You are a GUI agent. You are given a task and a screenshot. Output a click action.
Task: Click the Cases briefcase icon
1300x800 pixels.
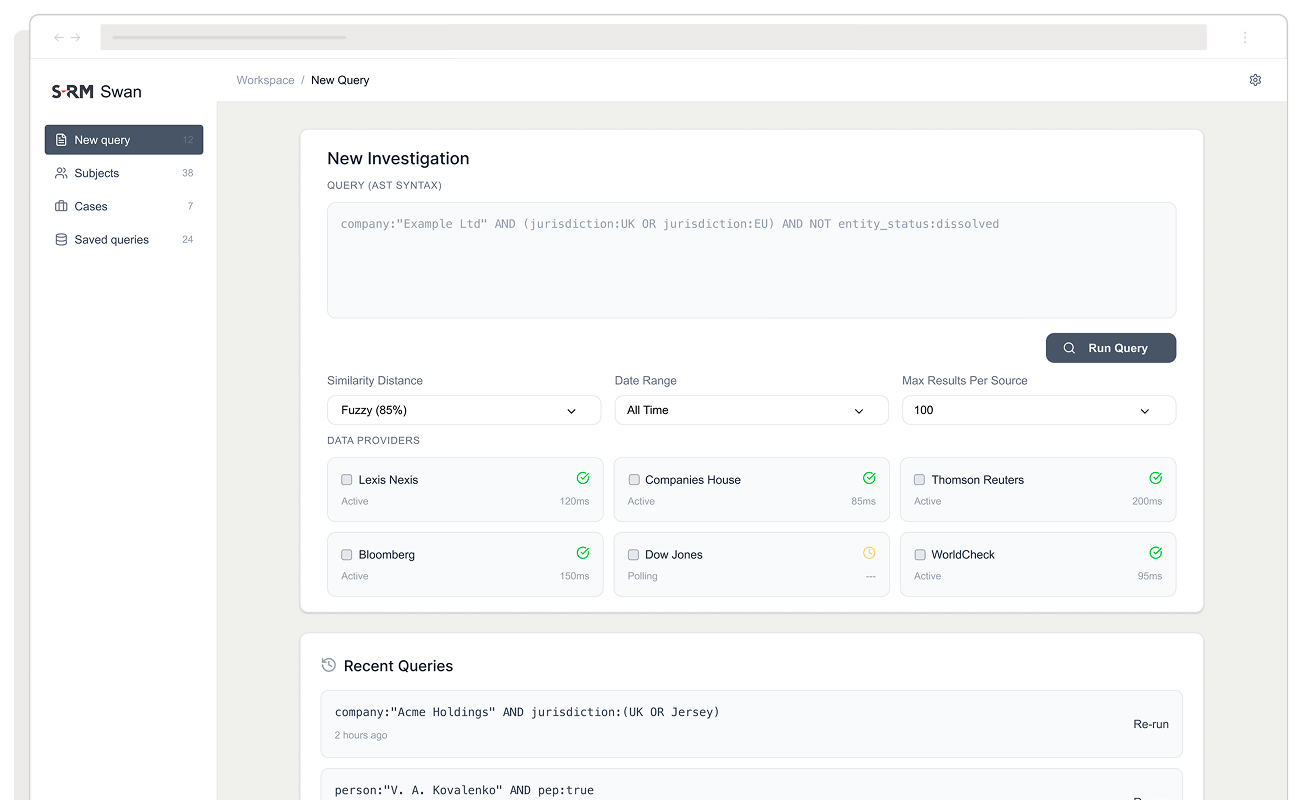[x=61, y=206]
